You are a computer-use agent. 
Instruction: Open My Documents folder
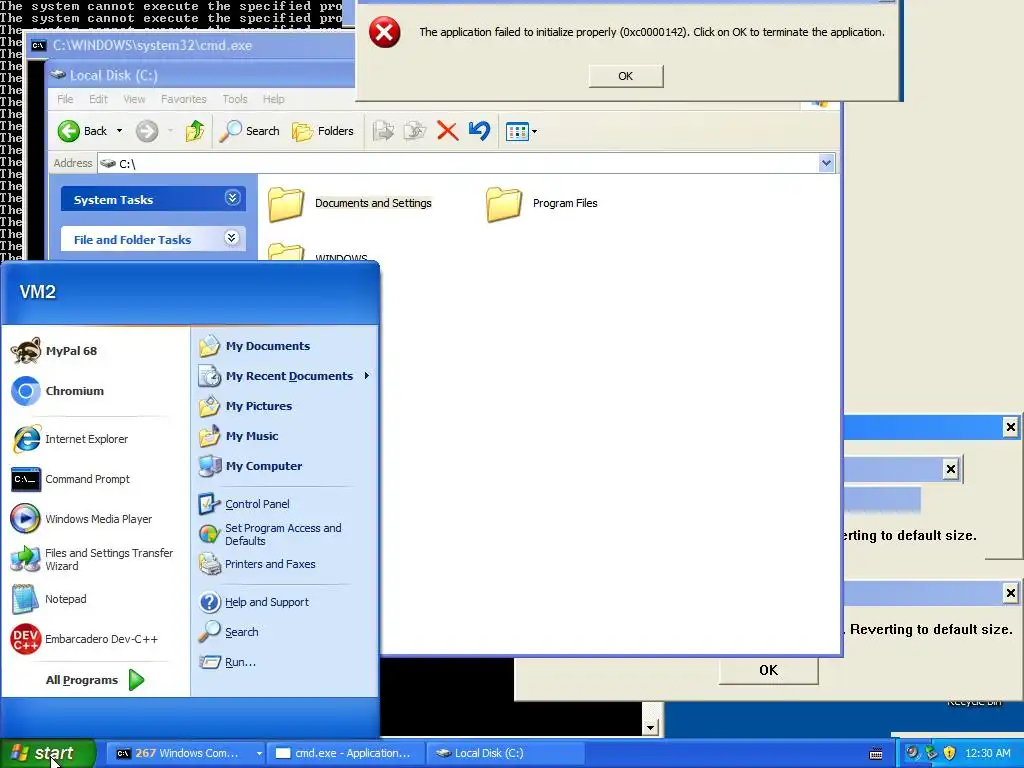tap(255, 346)
